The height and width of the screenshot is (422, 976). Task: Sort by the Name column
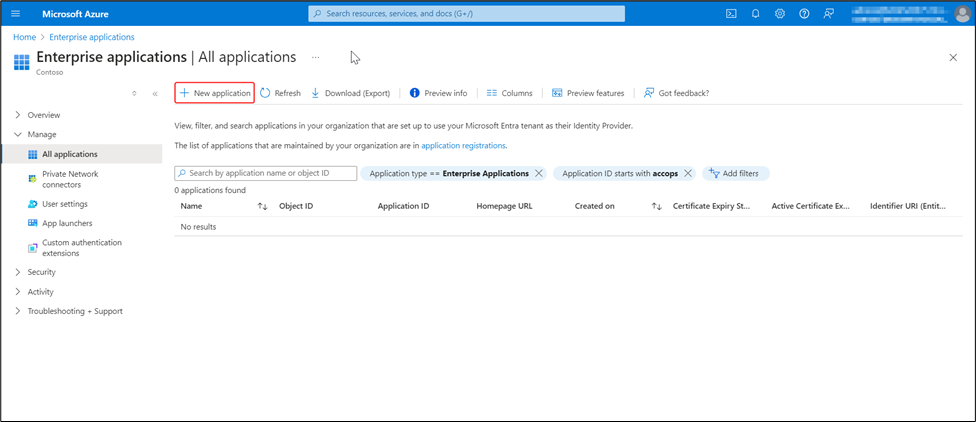pyautogui.click(x=262, y=207)
